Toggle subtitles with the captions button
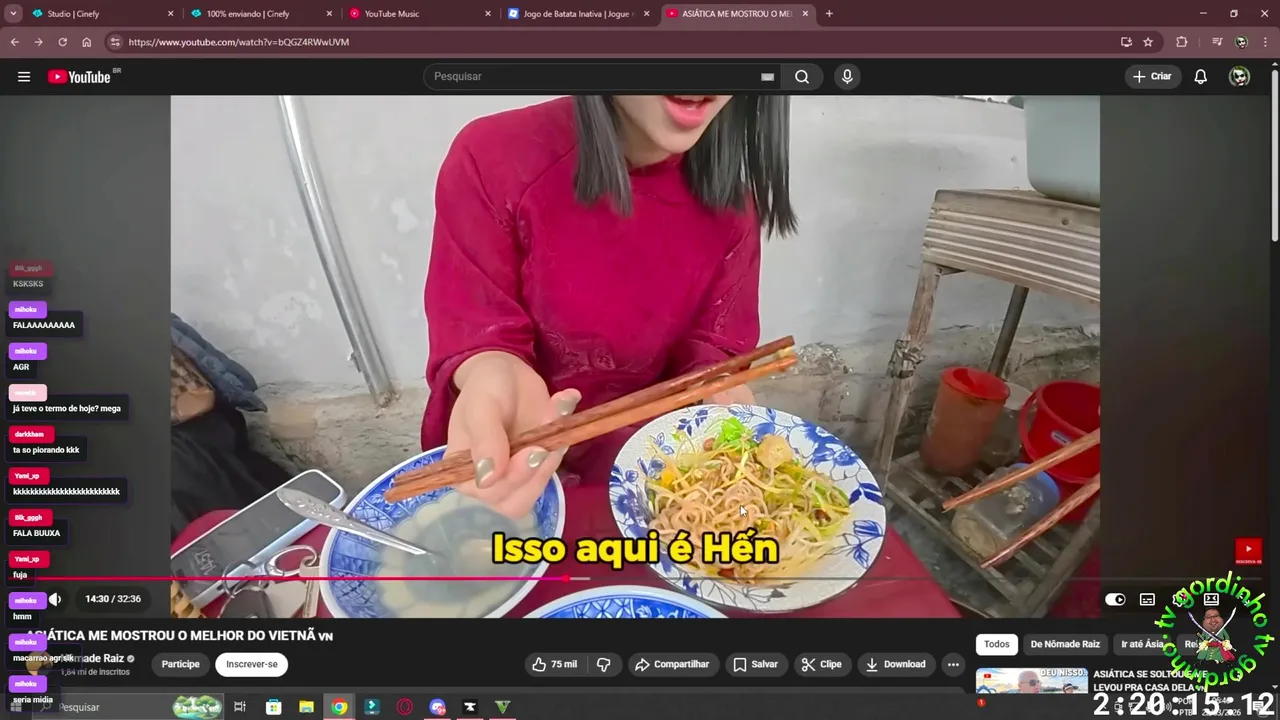The image size is (1280, 720). point(1147,599)
